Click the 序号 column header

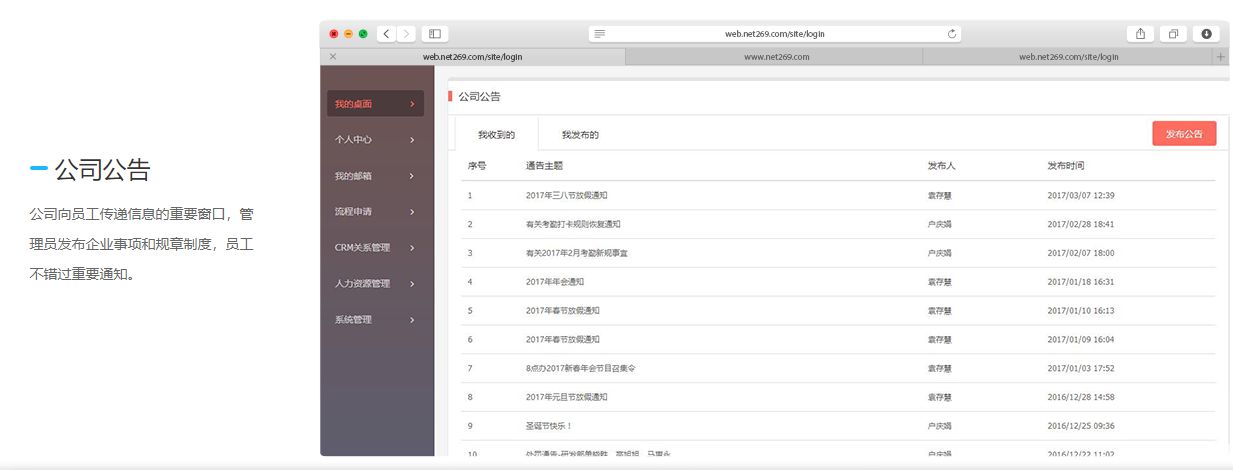click(x=477, y=166)
